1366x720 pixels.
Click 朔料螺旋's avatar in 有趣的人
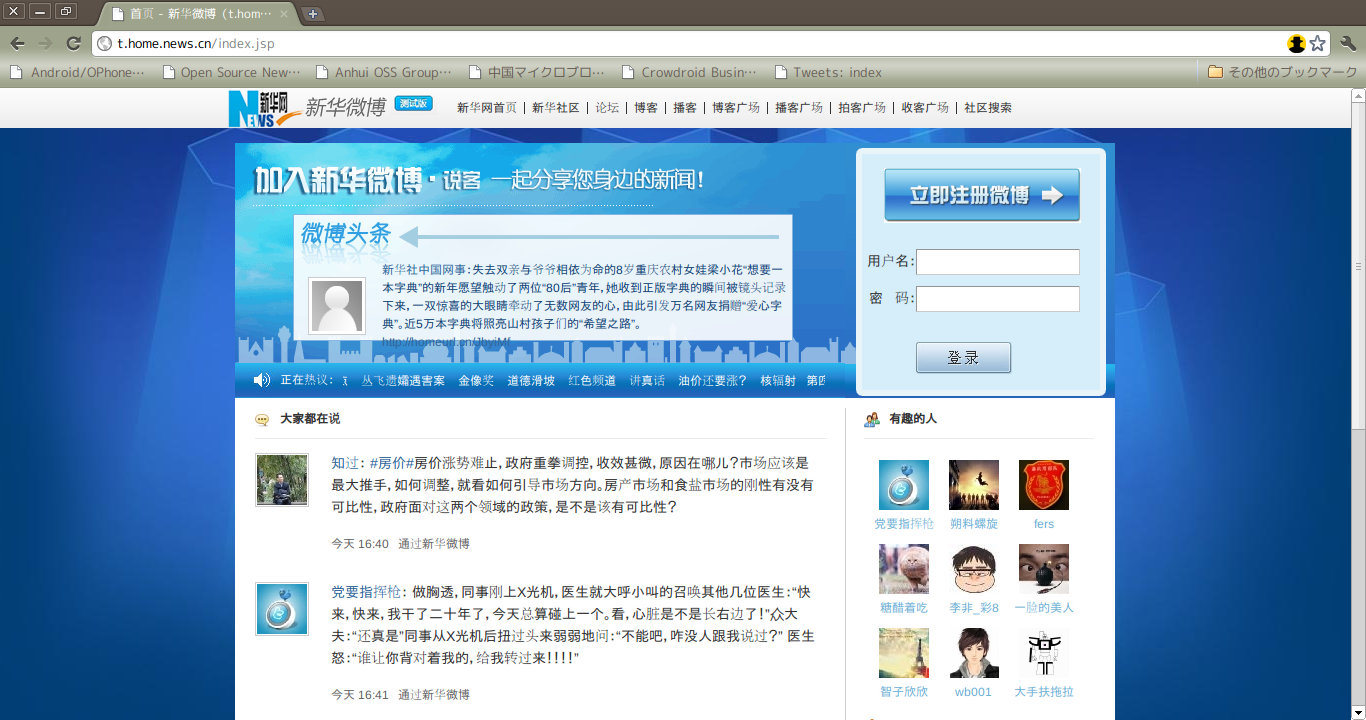tap(974, 485)
